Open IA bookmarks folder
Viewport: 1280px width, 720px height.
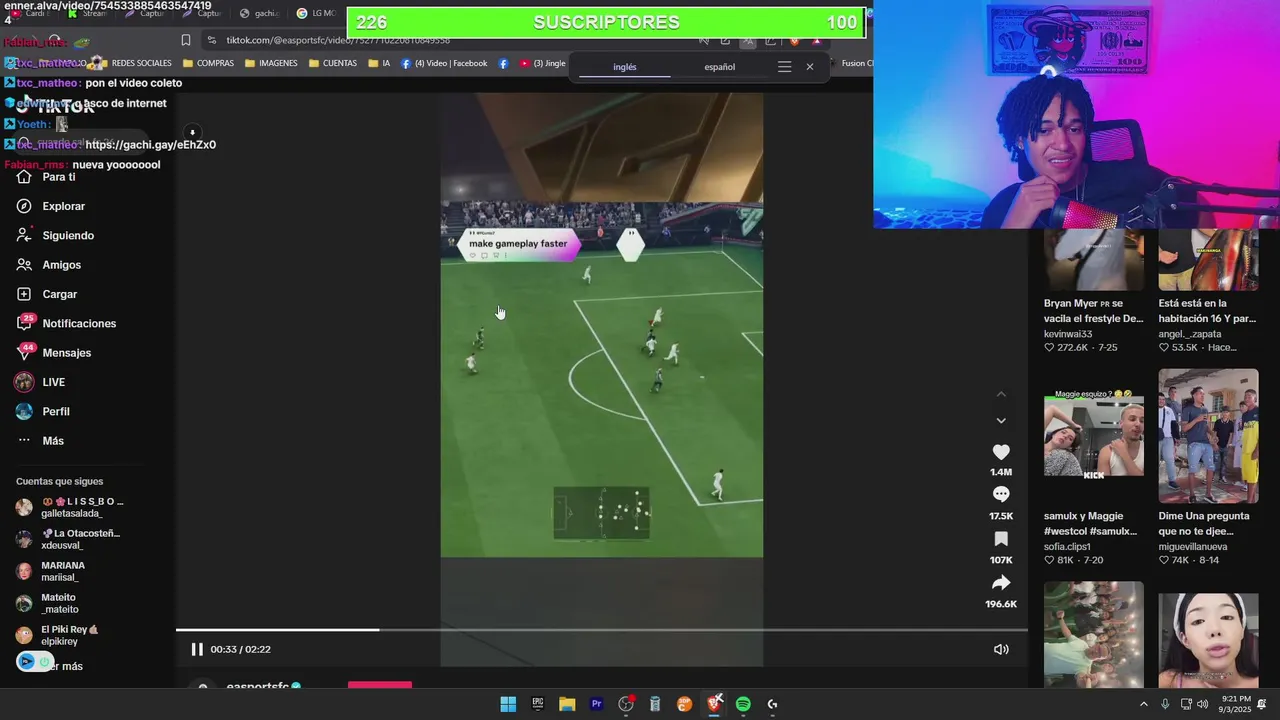pyautogui.click(x=379, y=63)
